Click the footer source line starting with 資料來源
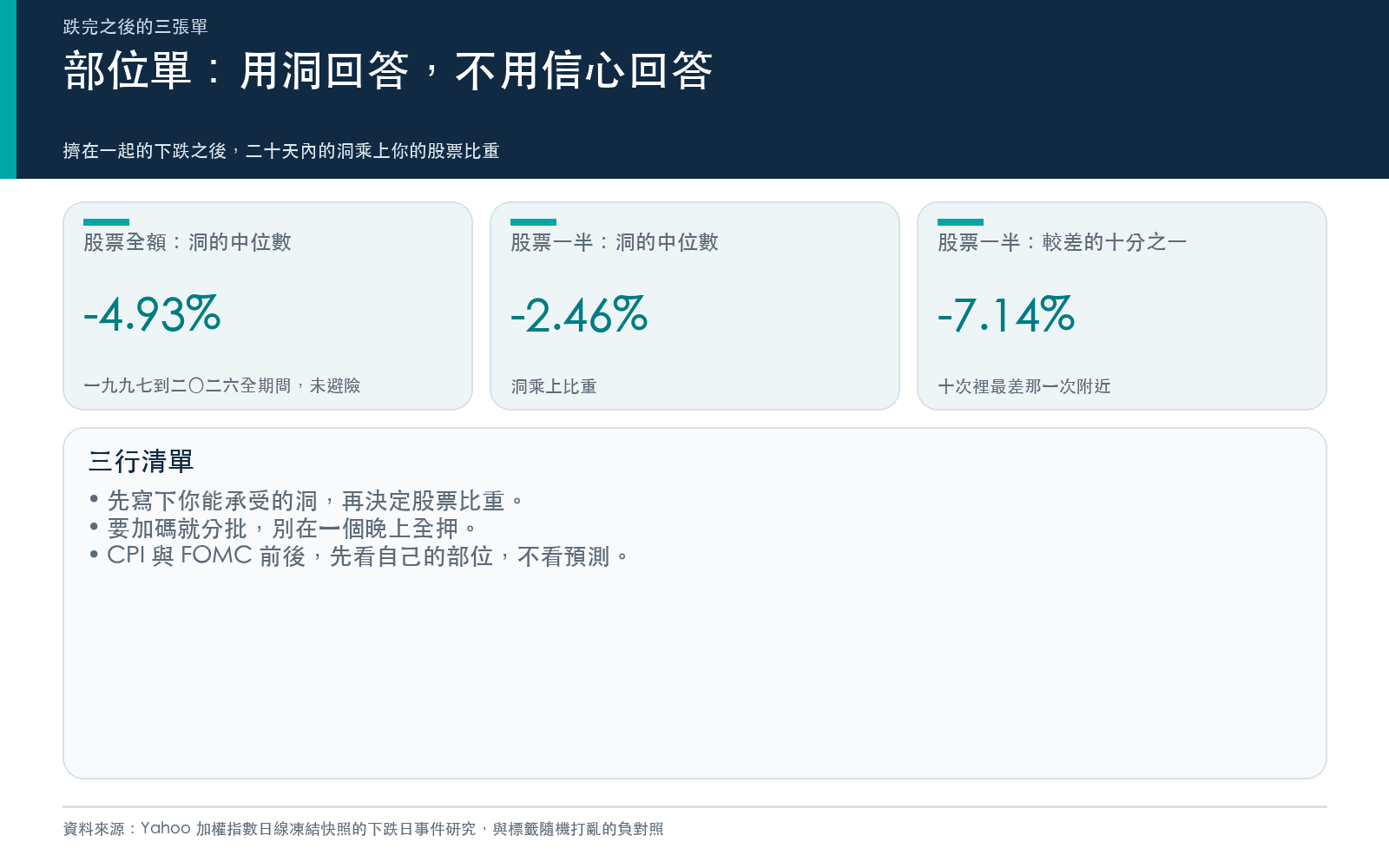This screenshot has height=868, width=1389. click(x=363, y=829)
